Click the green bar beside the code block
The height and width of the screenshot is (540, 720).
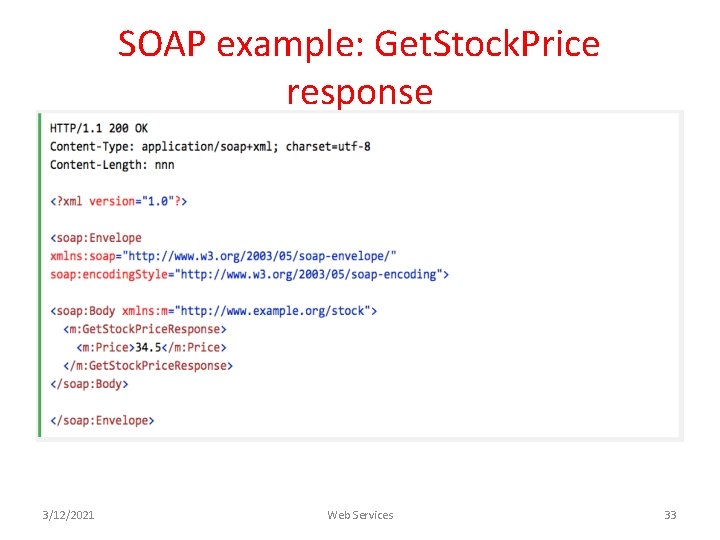39,275
